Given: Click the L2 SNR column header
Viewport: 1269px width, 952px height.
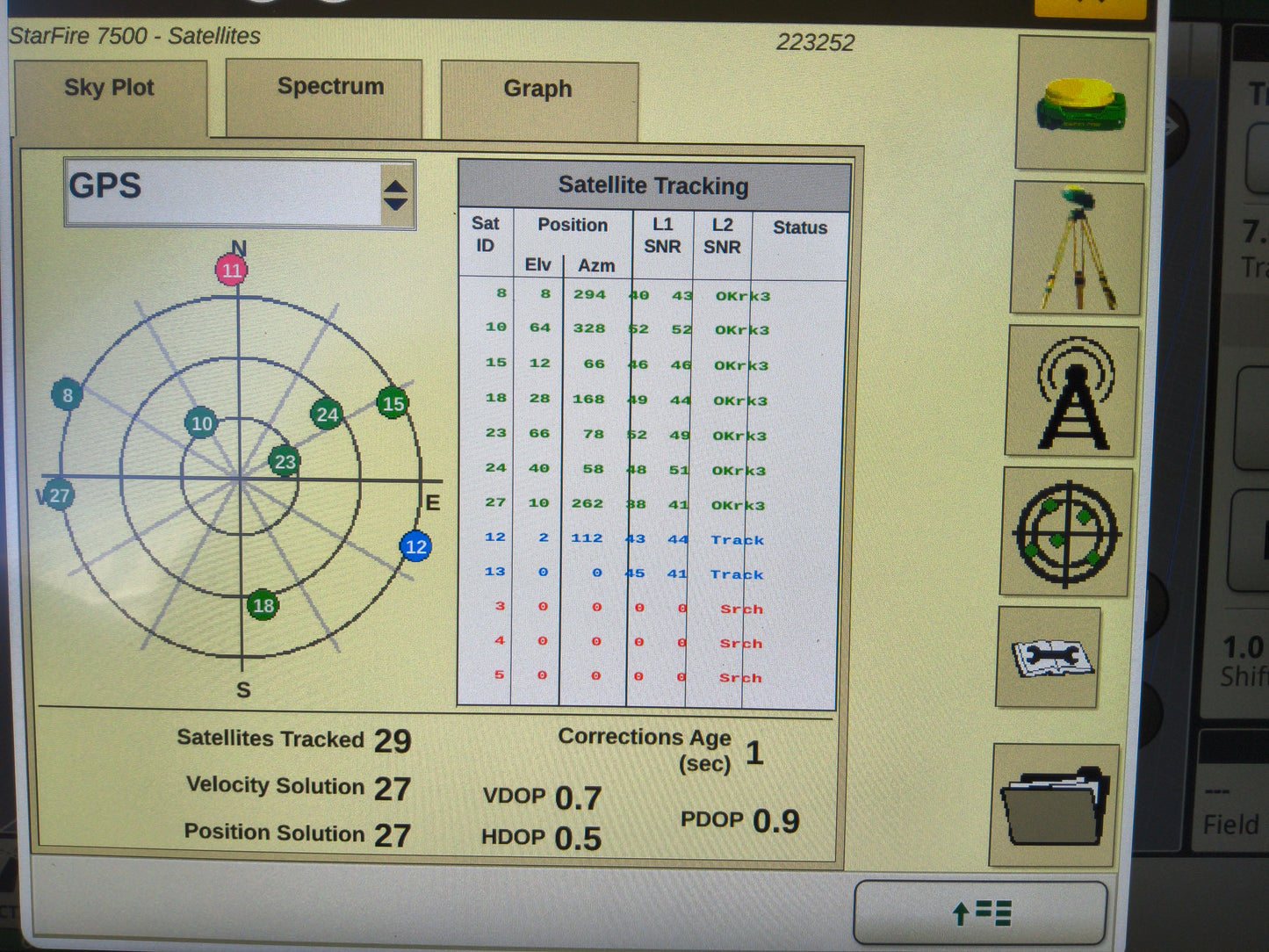Looking at the screenshot, I should pos(722,236).
